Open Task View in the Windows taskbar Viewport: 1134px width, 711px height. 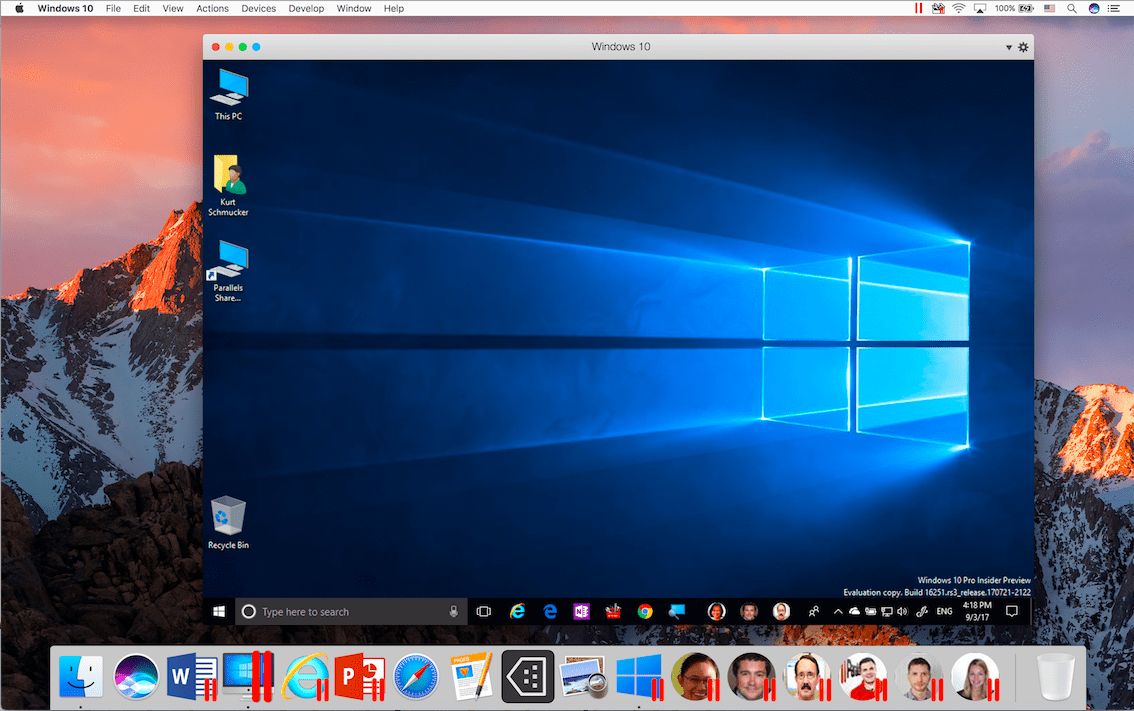[484, 612]
